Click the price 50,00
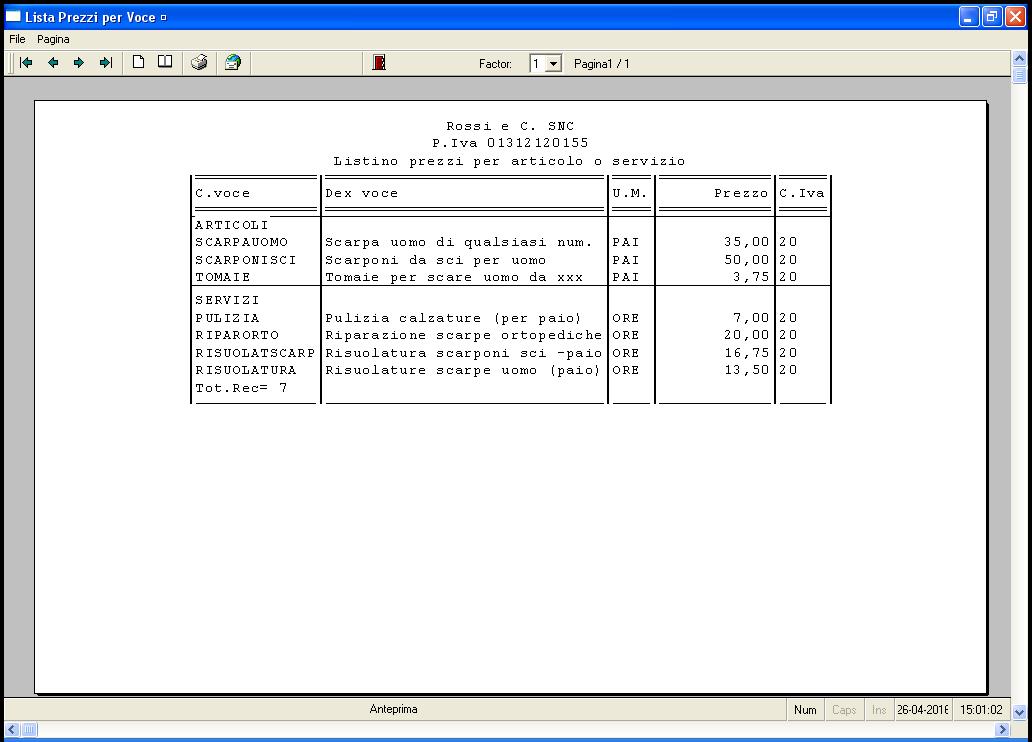This screenshot has width=1032, height=742. click(x=746, y=260)
